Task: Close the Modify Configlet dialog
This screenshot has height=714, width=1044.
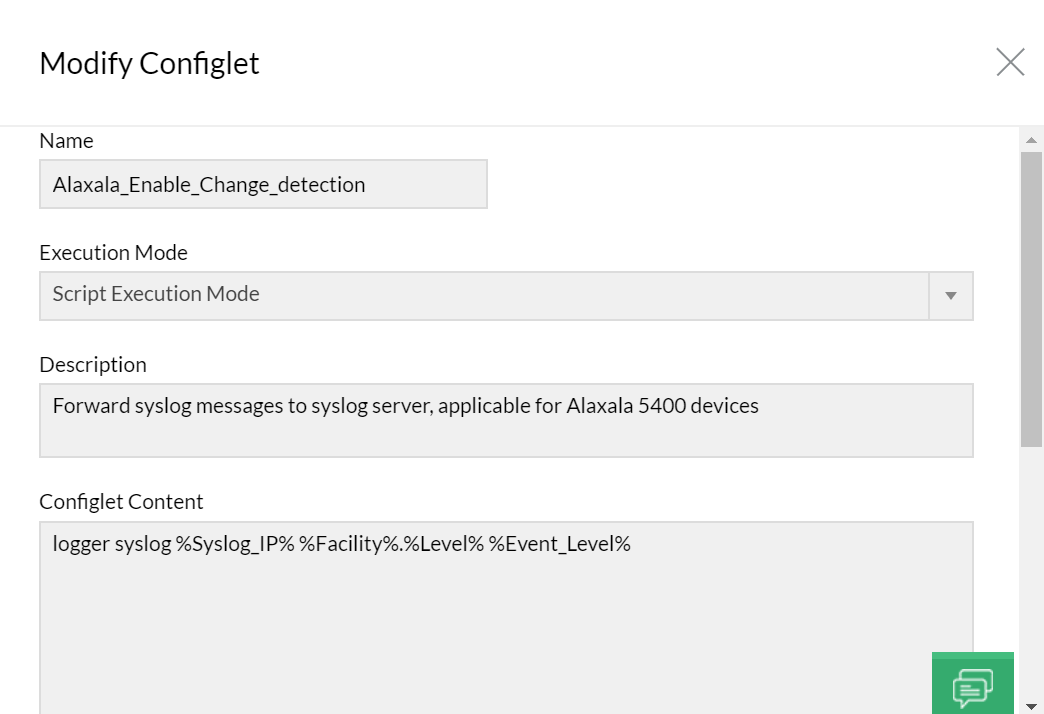Action: point(1010,62)
